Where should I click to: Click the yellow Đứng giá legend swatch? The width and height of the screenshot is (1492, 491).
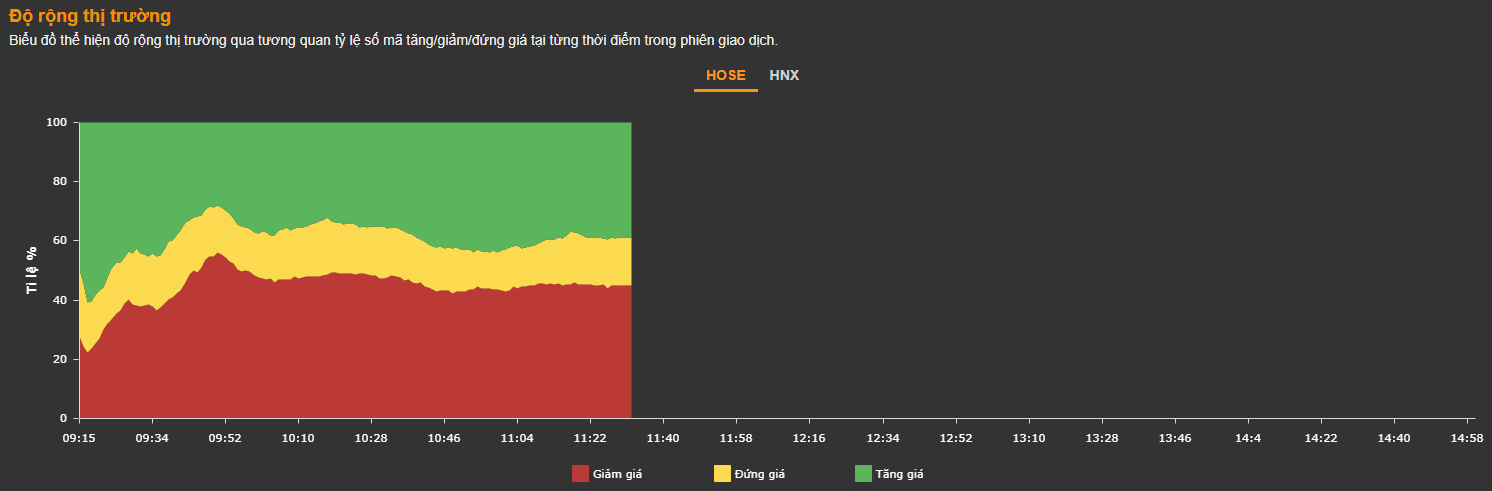722,474
